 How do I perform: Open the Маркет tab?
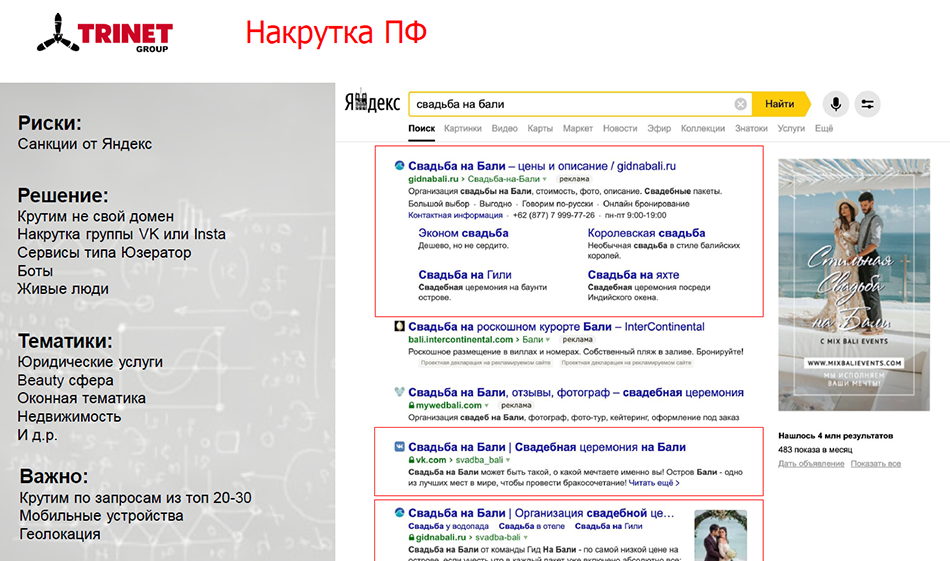tap(577, 128)
